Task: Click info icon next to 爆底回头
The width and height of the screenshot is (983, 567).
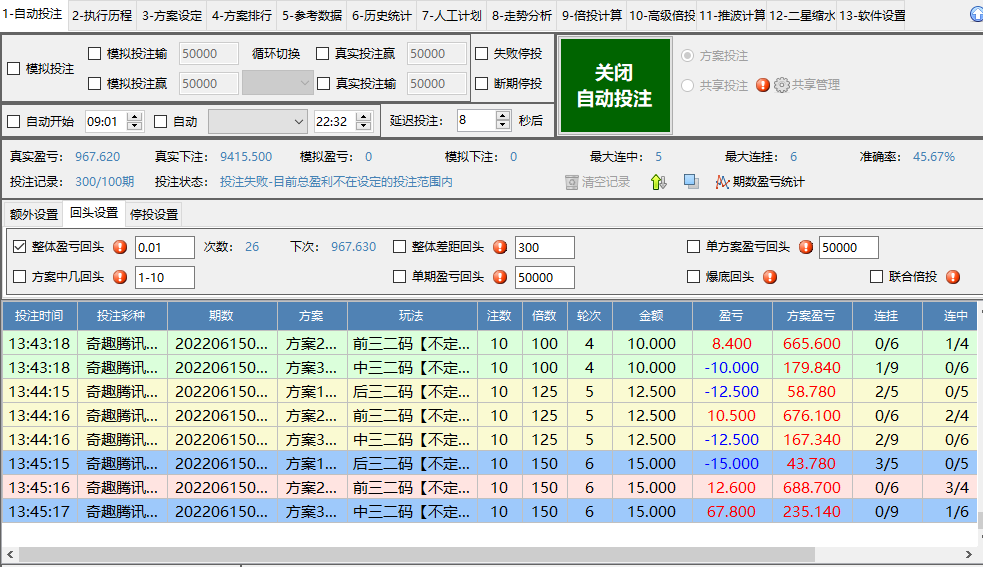Action: tap(770, 277)
